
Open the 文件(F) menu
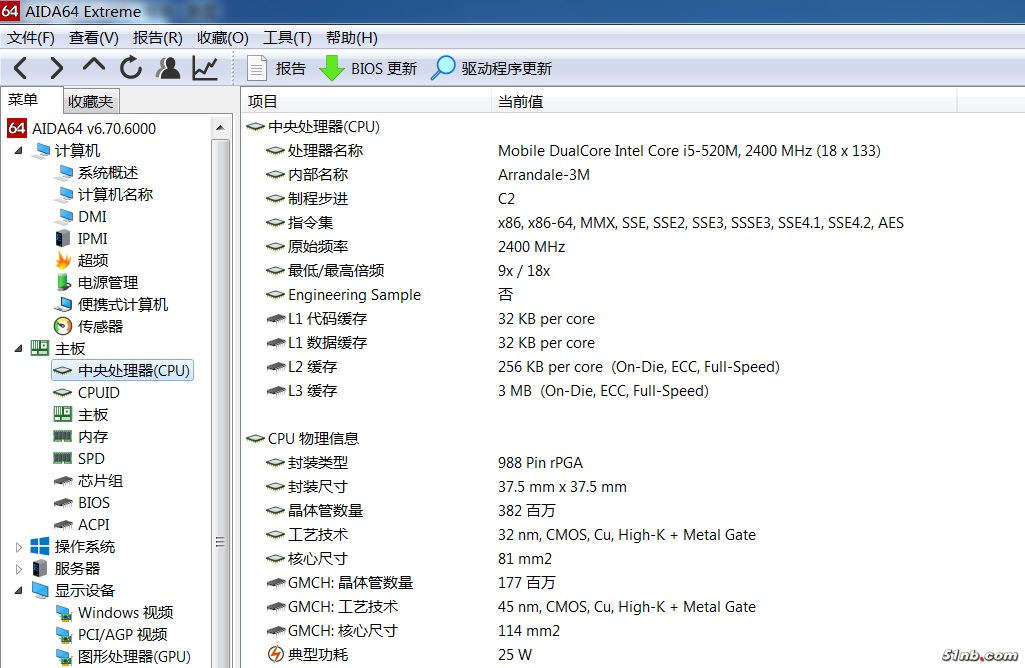pos(31,38)
